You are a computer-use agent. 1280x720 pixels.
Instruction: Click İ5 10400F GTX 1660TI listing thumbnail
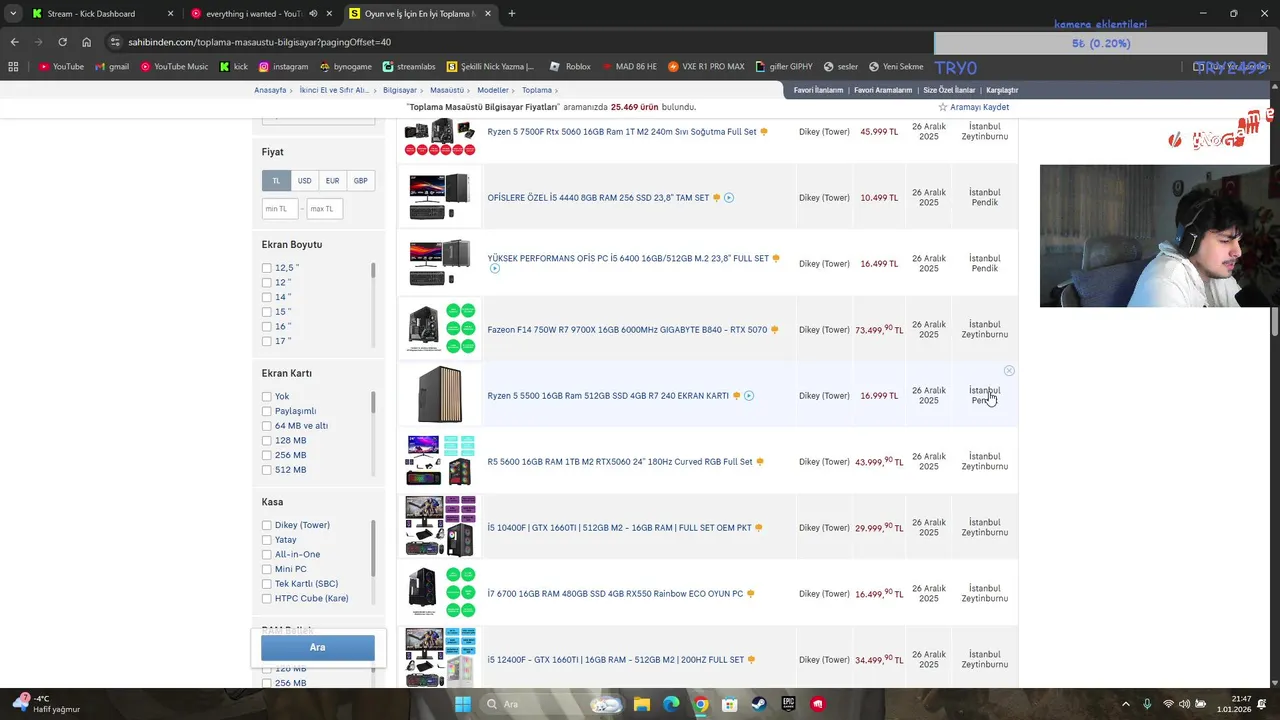point(440,526)
